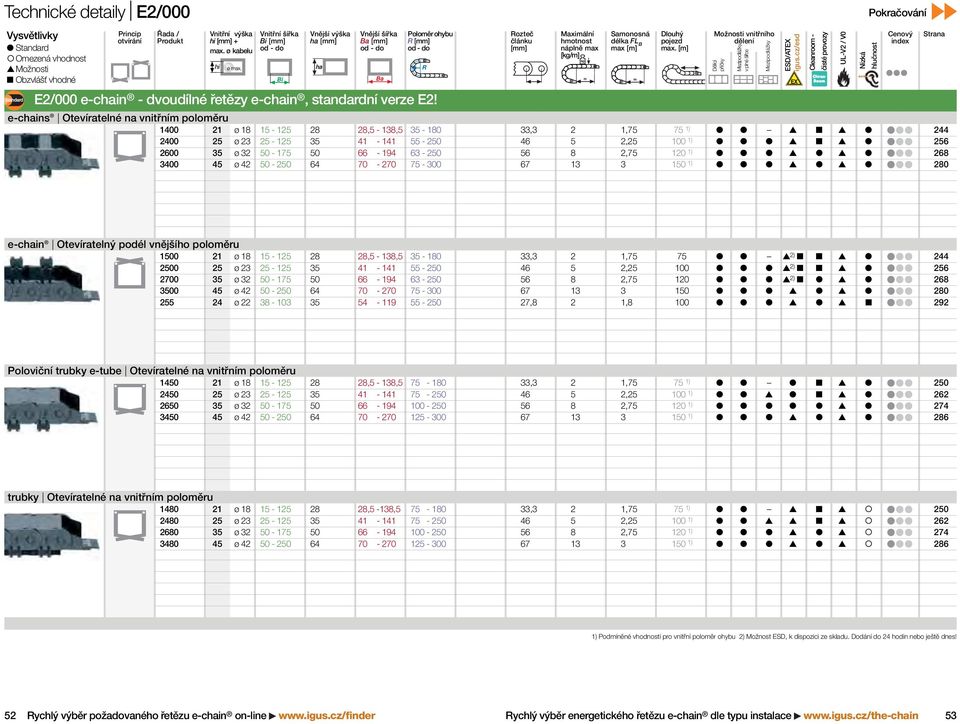Click section header Otevíratelné na vnitřním poloměru e-chains
960x724 pixels.
pos(118,118)
